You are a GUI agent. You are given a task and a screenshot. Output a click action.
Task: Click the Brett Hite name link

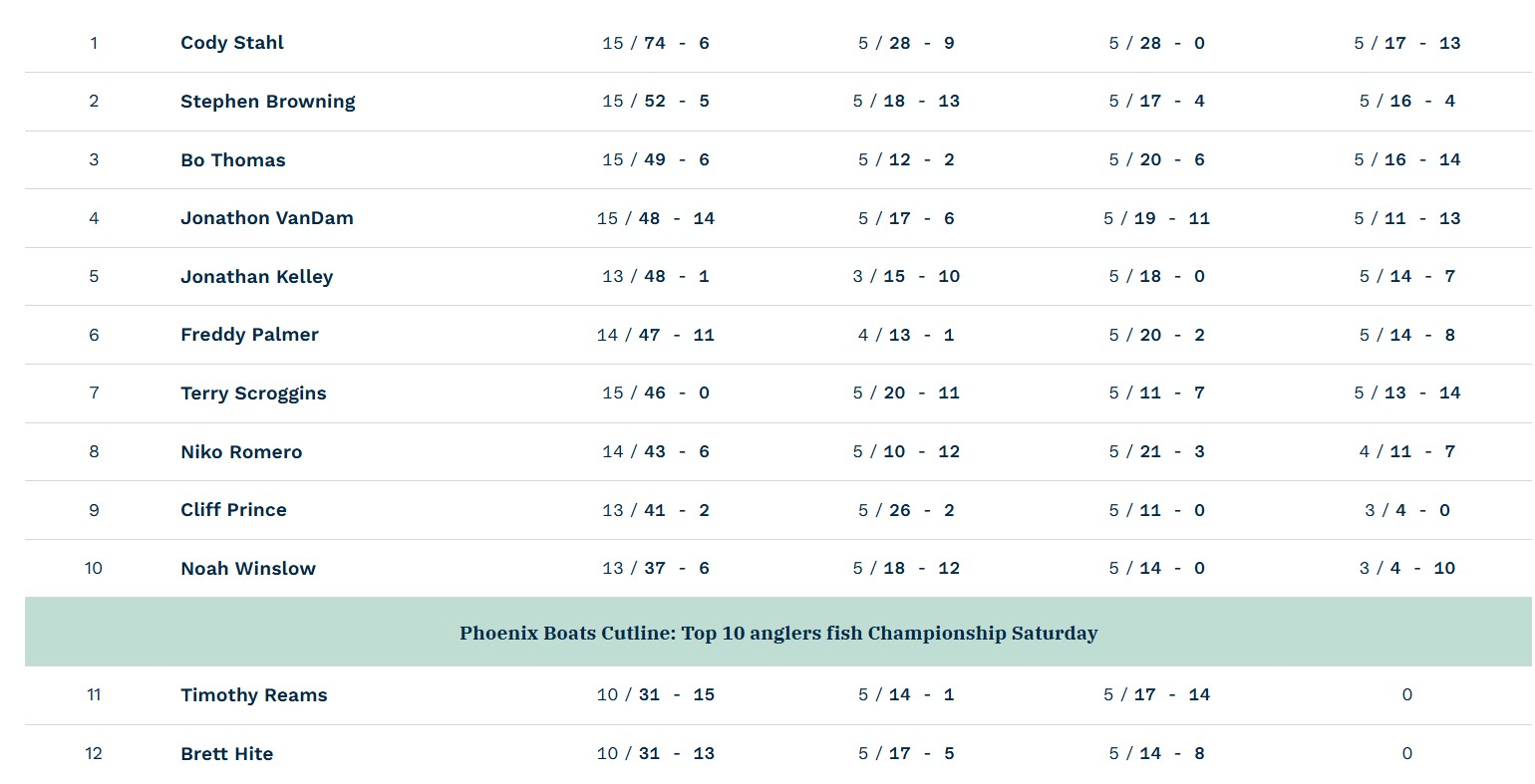[x=226, y=754]
